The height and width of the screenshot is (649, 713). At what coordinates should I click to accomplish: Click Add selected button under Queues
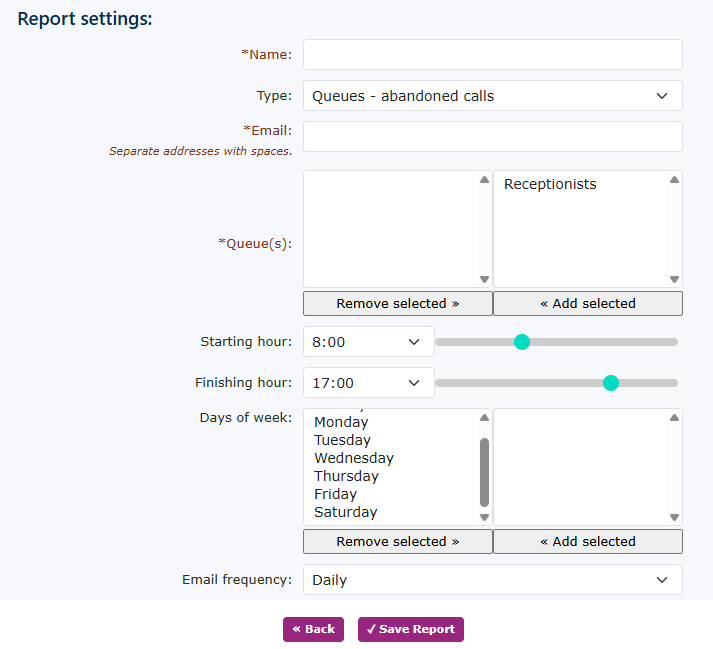click(587, 304)
